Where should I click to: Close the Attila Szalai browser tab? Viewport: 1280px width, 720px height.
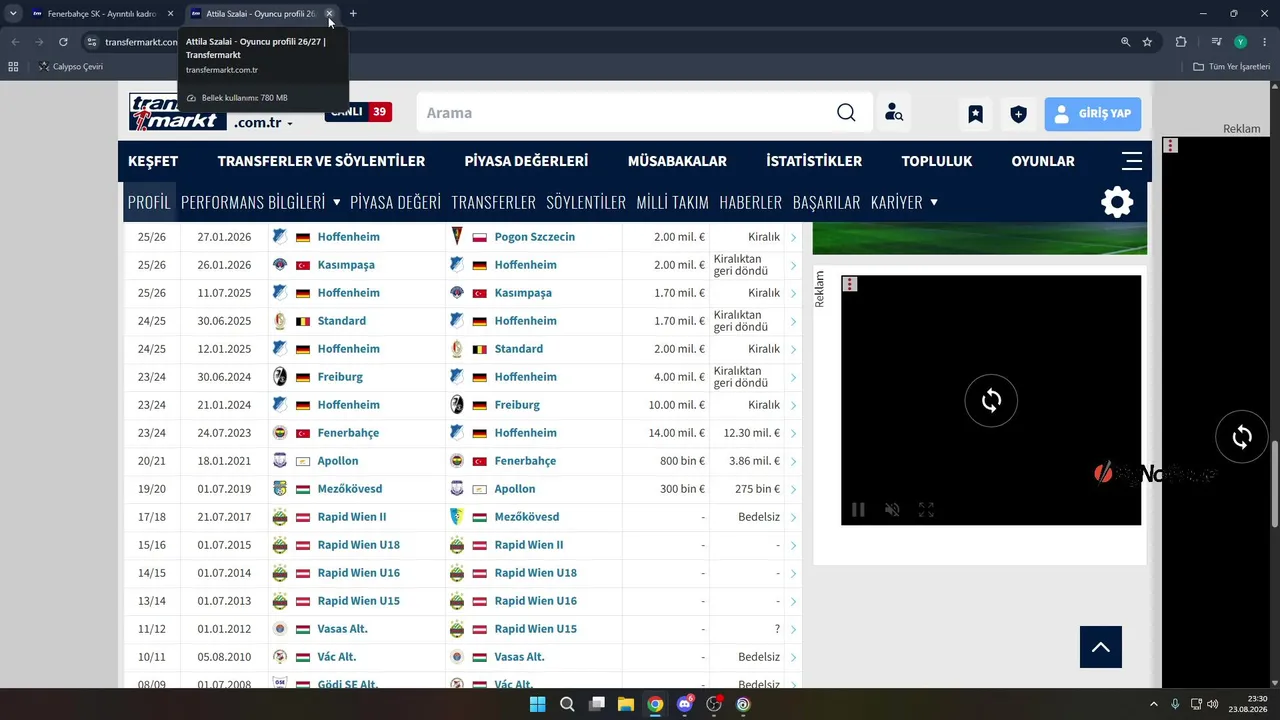tap(329, 14)
